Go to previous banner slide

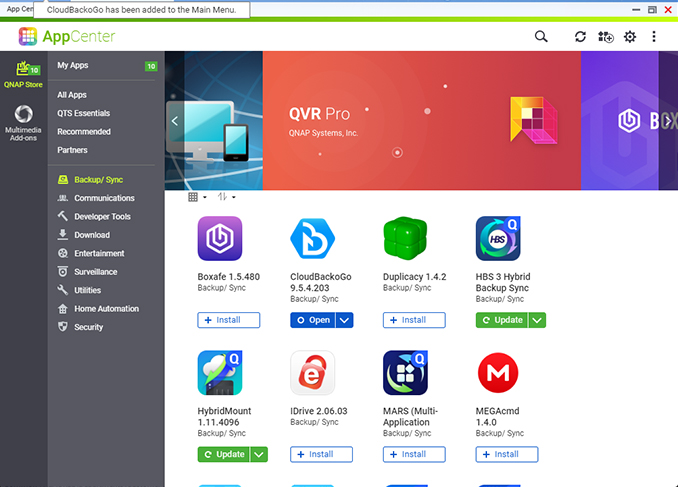pyautogui.click(x=175, y=121)
